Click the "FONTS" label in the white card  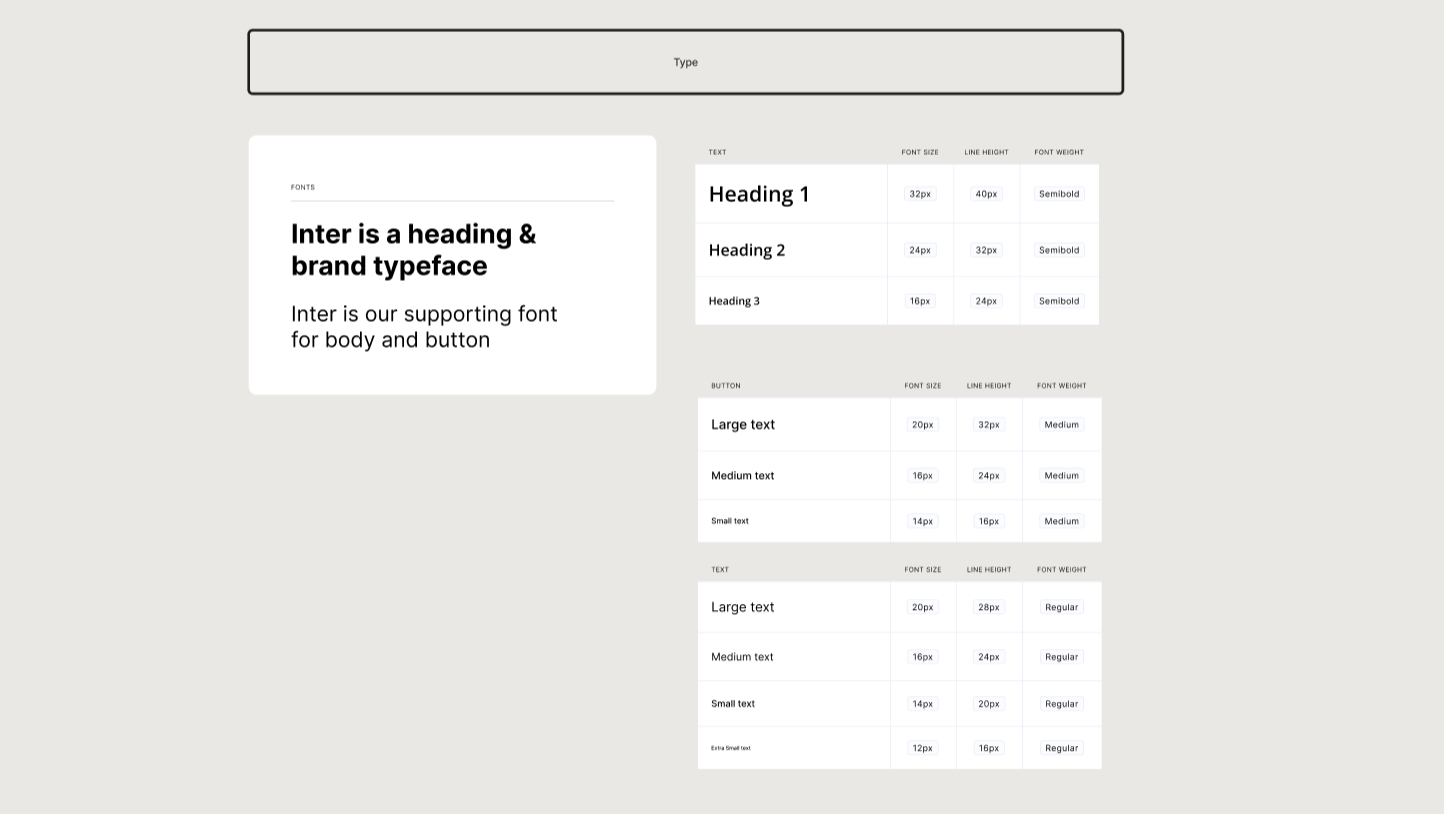tap(303, 187)
